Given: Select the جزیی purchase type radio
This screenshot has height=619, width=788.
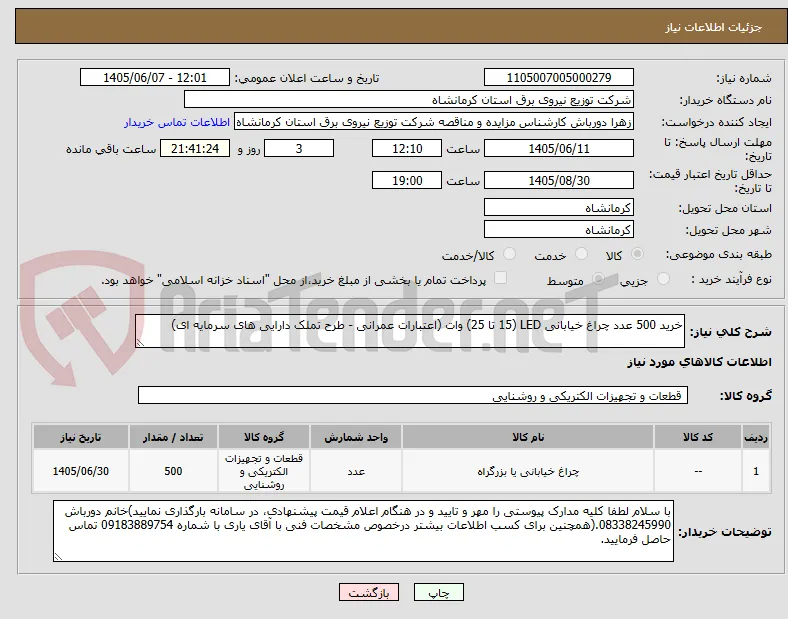Looking at the screenshot, I should click(x=663, y=278).
